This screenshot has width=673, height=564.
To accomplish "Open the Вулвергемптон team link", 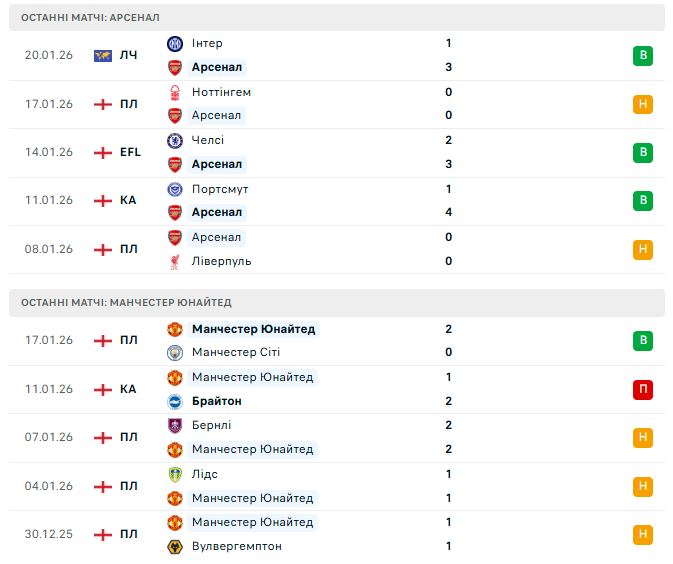I will click(236, 546).
